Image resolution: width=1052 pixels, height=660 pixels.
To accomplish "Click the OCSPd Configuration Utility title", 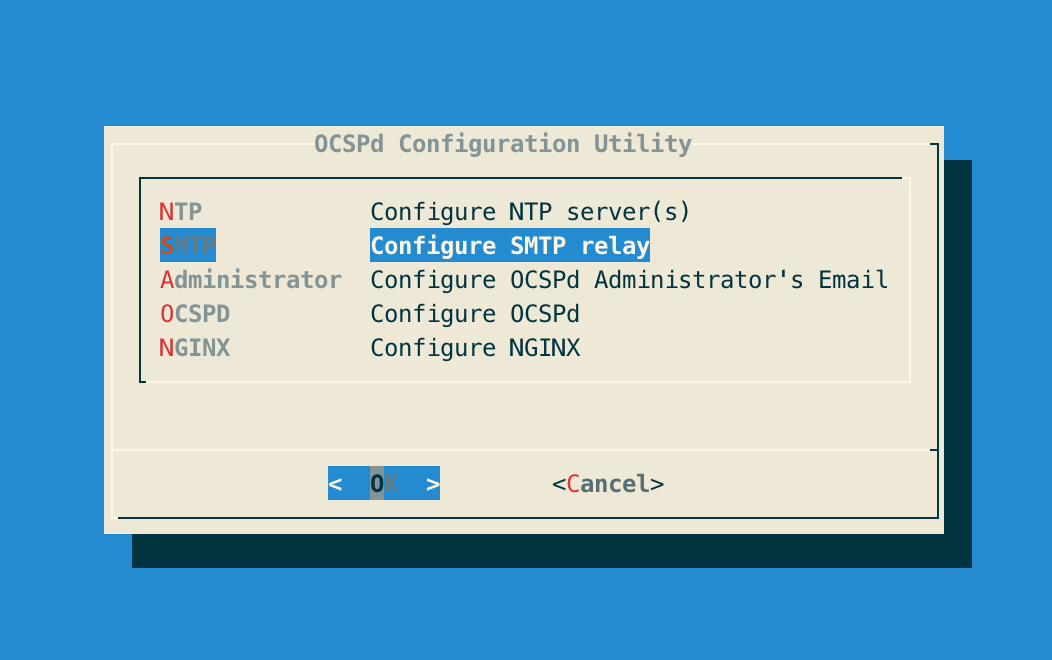I will [x=503, y=144].
